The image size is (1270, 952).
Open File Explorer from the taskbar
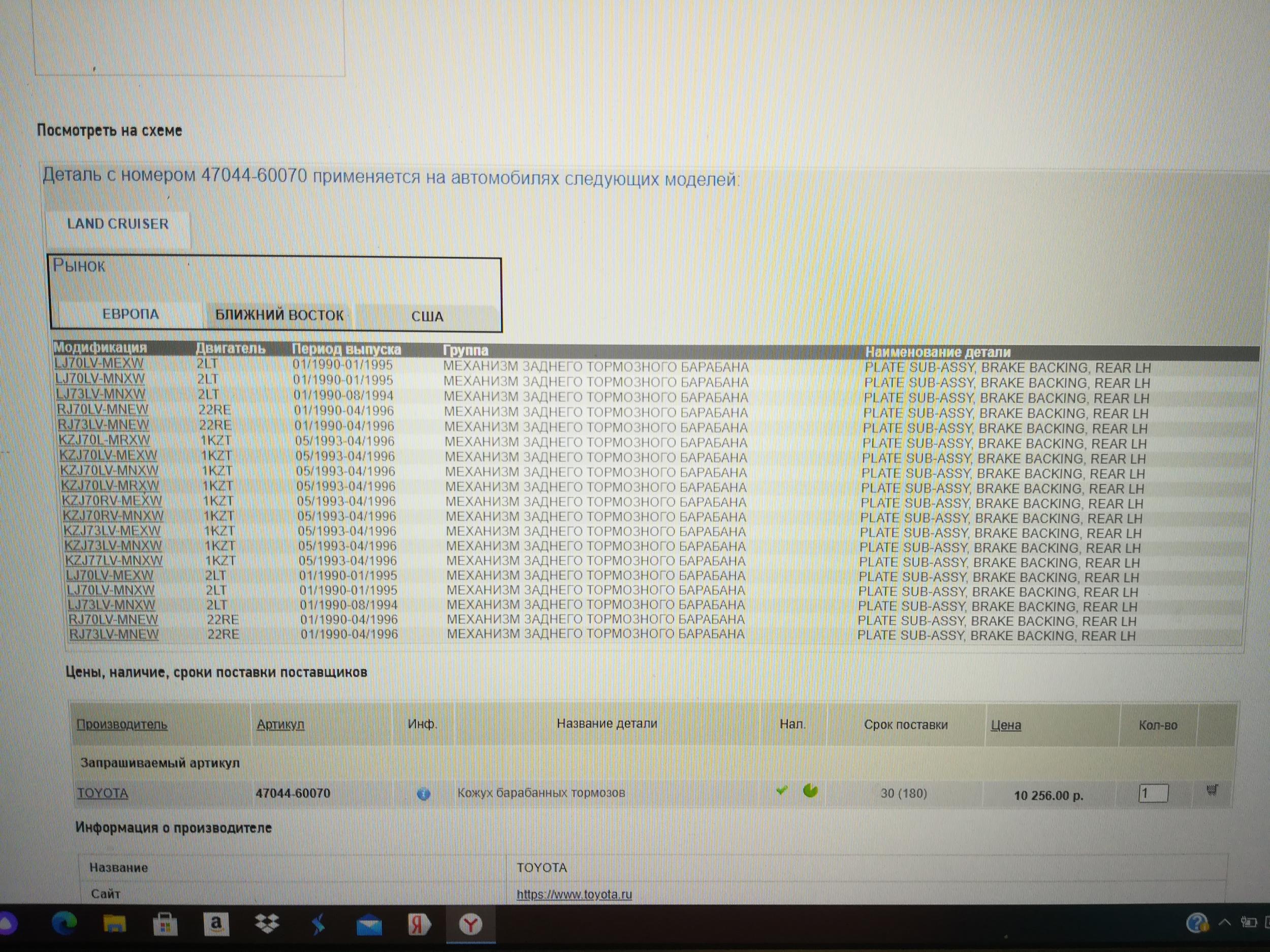coord(114,924)
